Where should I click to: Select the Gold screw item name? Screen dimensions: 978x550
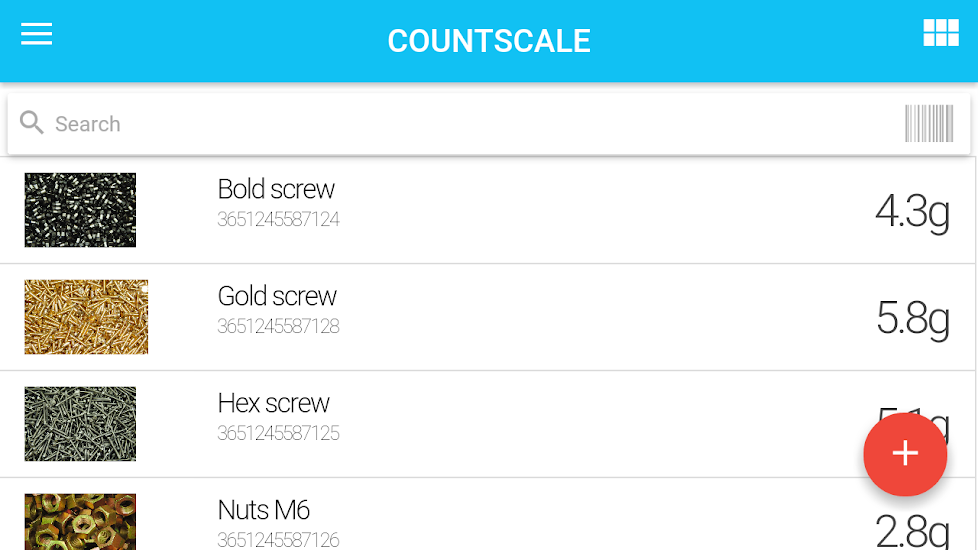277,296
